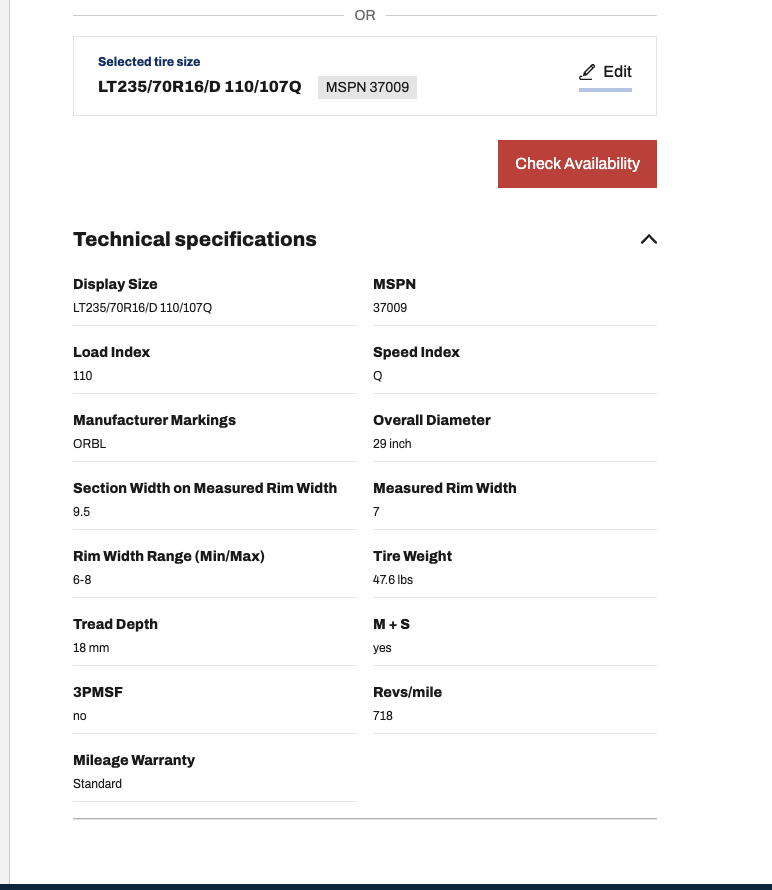Click the Revs/mile value 718

tap(383, 716)
